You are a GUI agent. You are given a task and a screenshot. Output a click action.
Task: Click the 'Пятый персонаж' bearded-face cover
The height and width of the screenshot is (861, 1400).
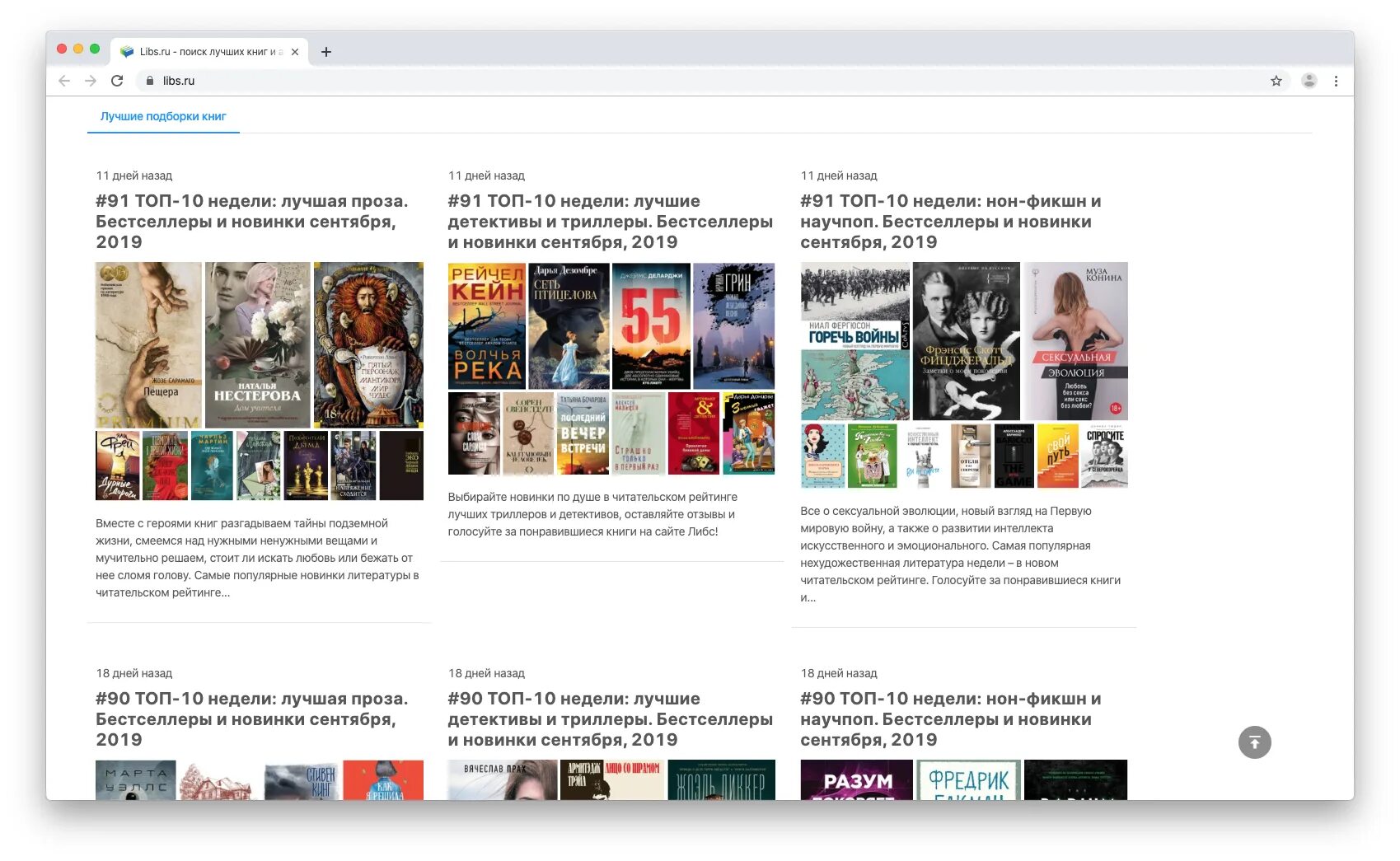(x=368, y=344)
